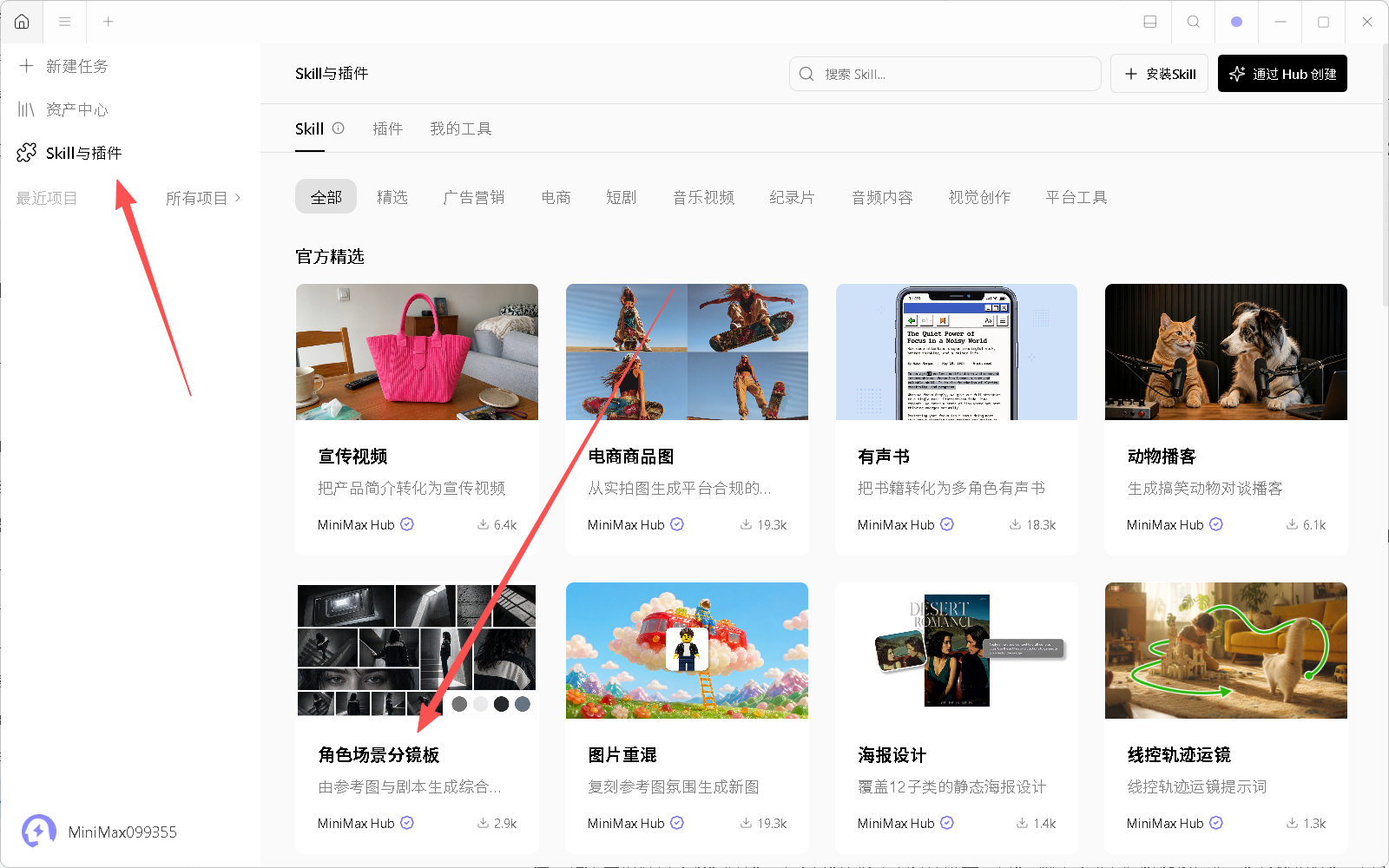Screen dimensions: 1389x868
Task: Open the 有声书 phone thumbnail
Action: (957, 352)
